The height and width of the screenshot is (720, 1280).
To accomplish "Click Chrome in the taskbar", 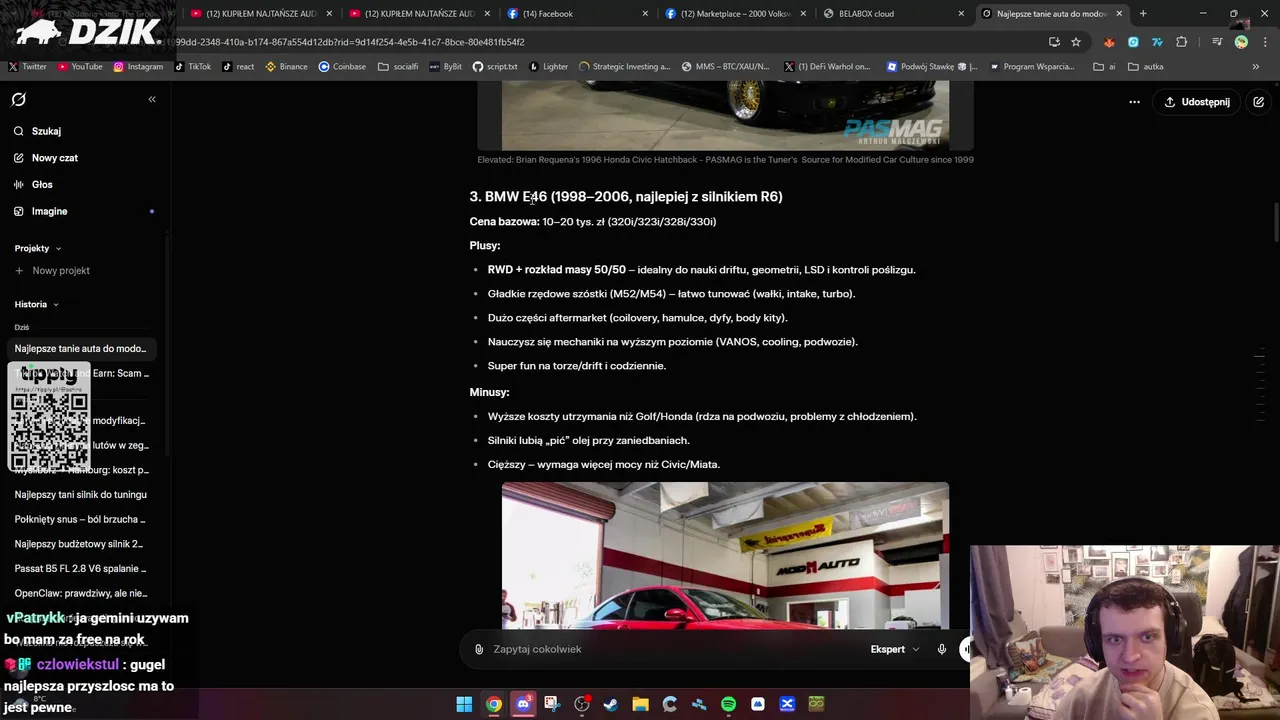I will [x=494, y=704].
